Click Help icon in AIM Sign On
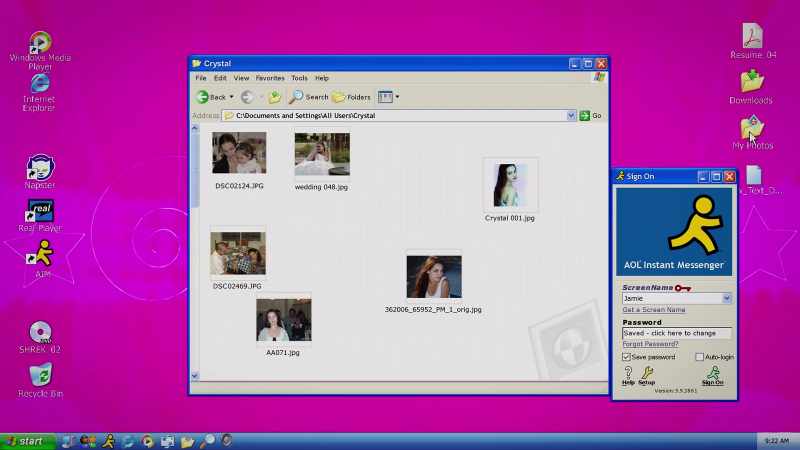This screenshot has width=800, height=450. (628, 375)
